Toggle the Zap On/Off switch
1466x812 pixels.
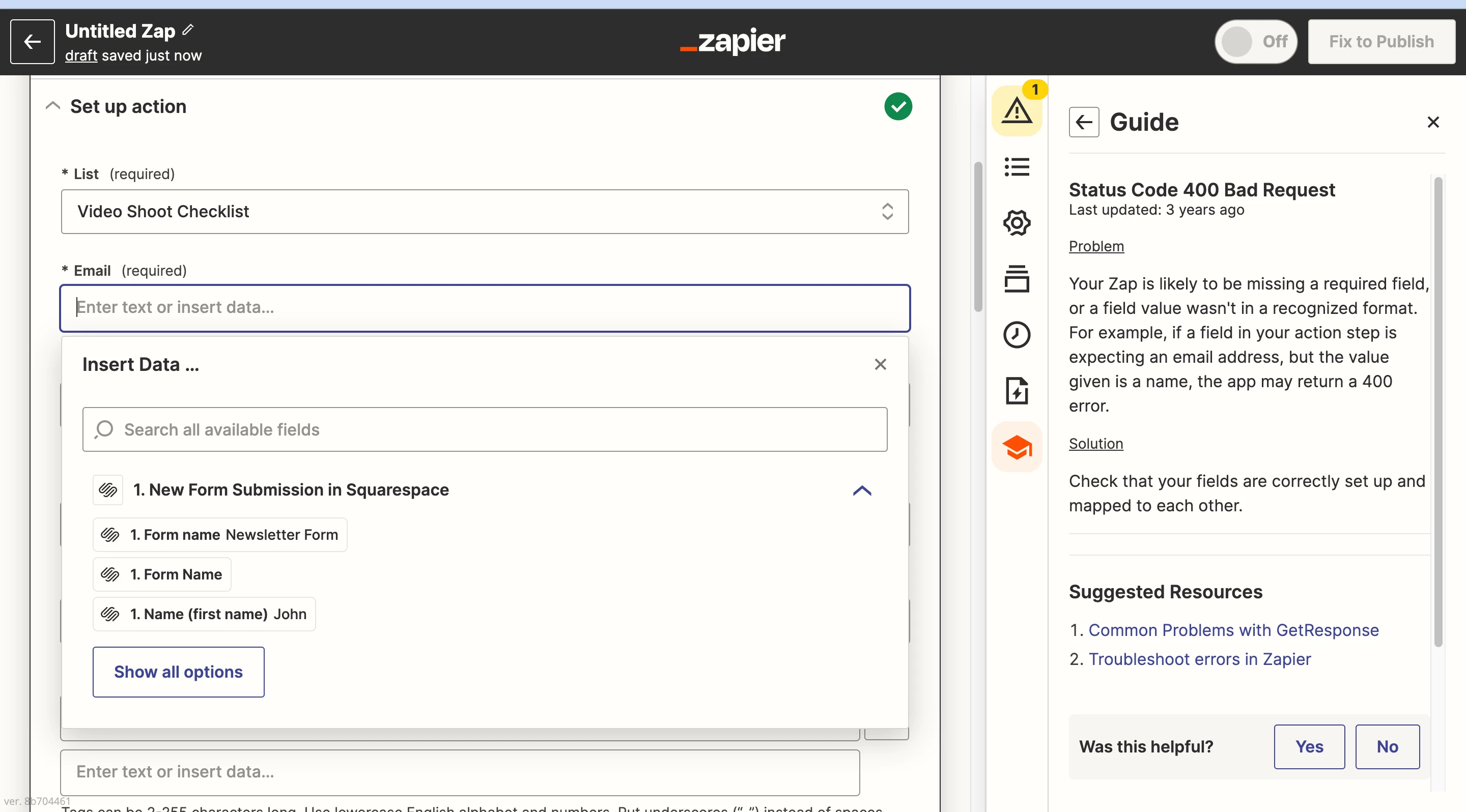click(x=1255, y=42)
